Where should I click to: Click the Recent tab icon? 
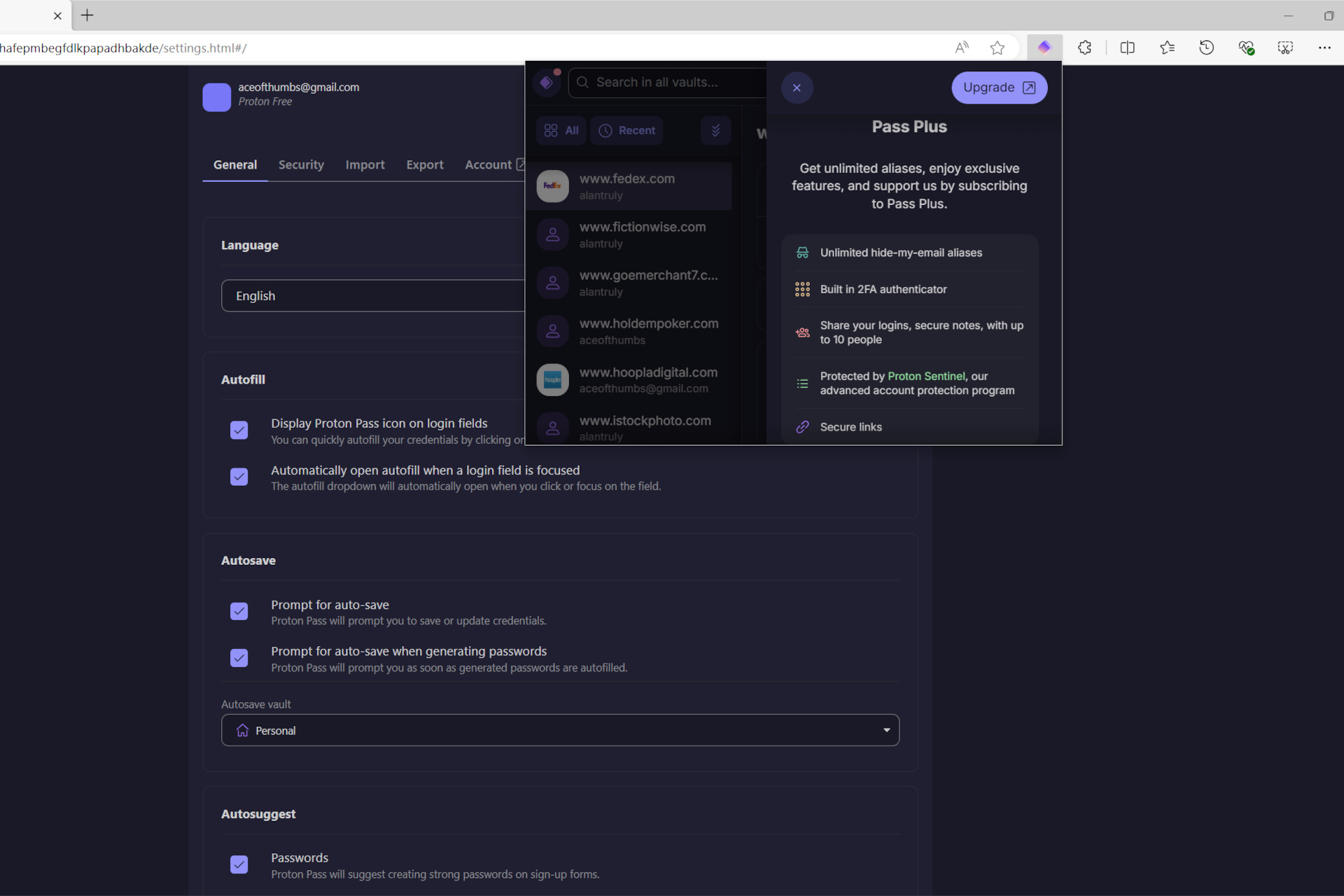[606, 130]
